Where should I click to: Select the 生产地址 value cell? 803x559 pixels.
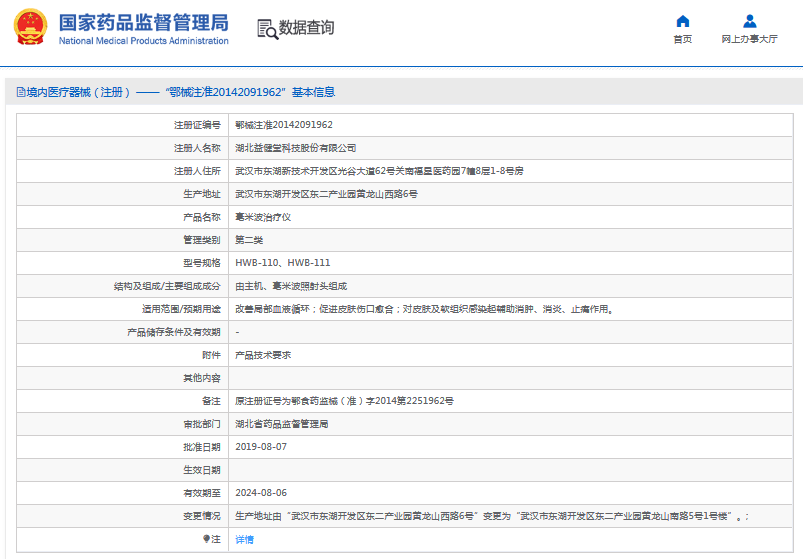coord(326,194)
